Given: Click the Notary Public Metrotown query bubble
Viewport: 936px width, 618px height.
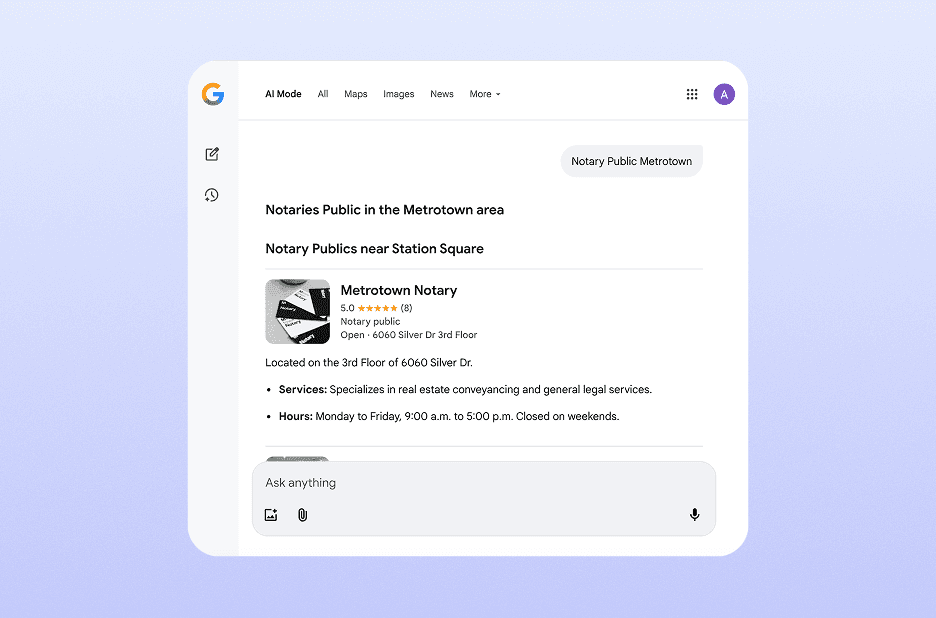Looking at the screenshot, I should click(631, 161).
